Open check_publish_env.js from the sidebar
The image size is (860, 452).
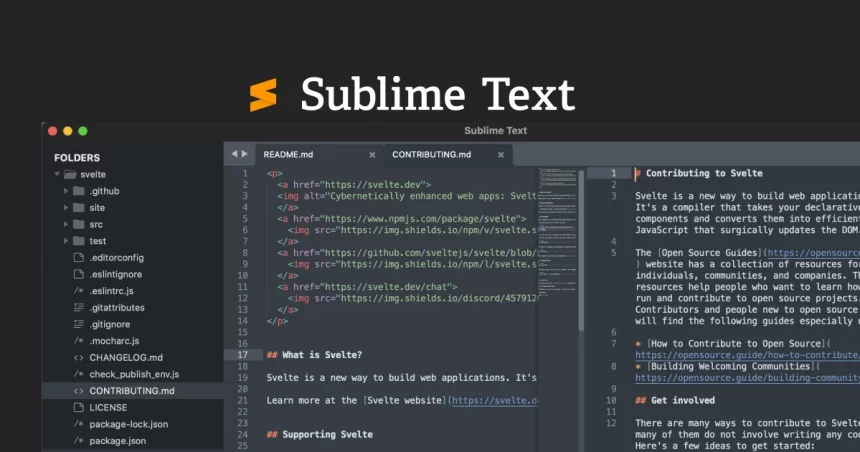coord(132,374)
